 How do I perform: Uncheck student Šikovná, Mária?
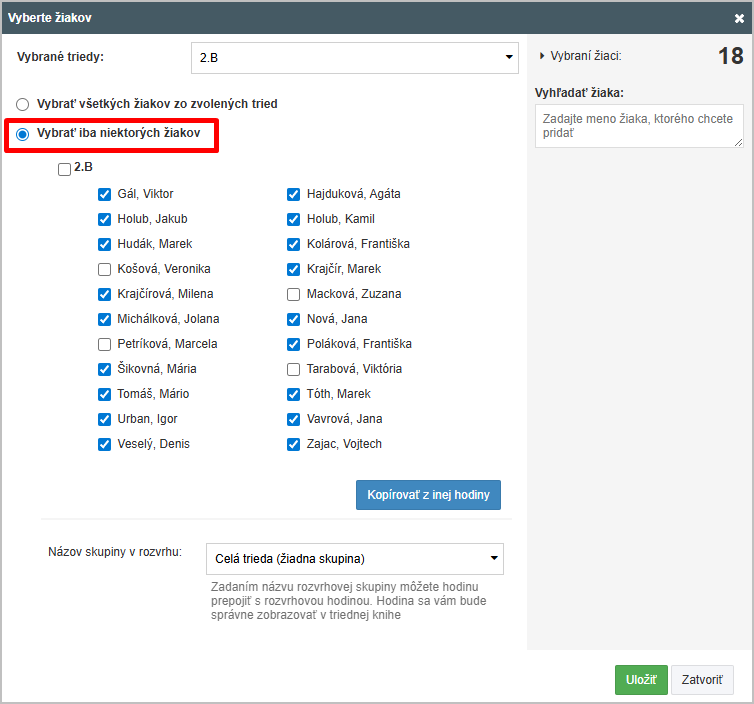[104, 369]
